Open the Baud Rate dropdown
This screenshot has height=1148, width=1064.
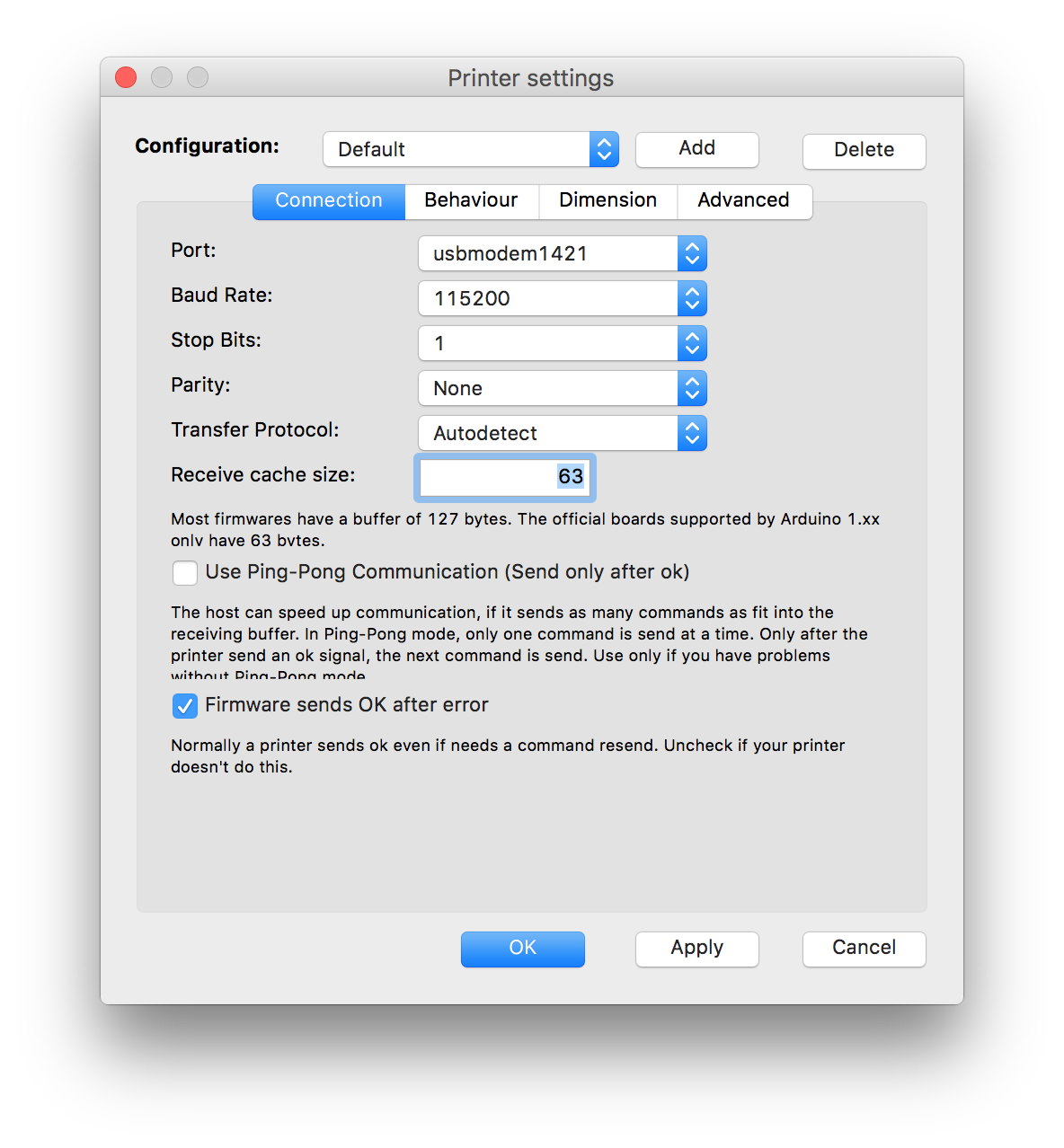tap(562, 298)
